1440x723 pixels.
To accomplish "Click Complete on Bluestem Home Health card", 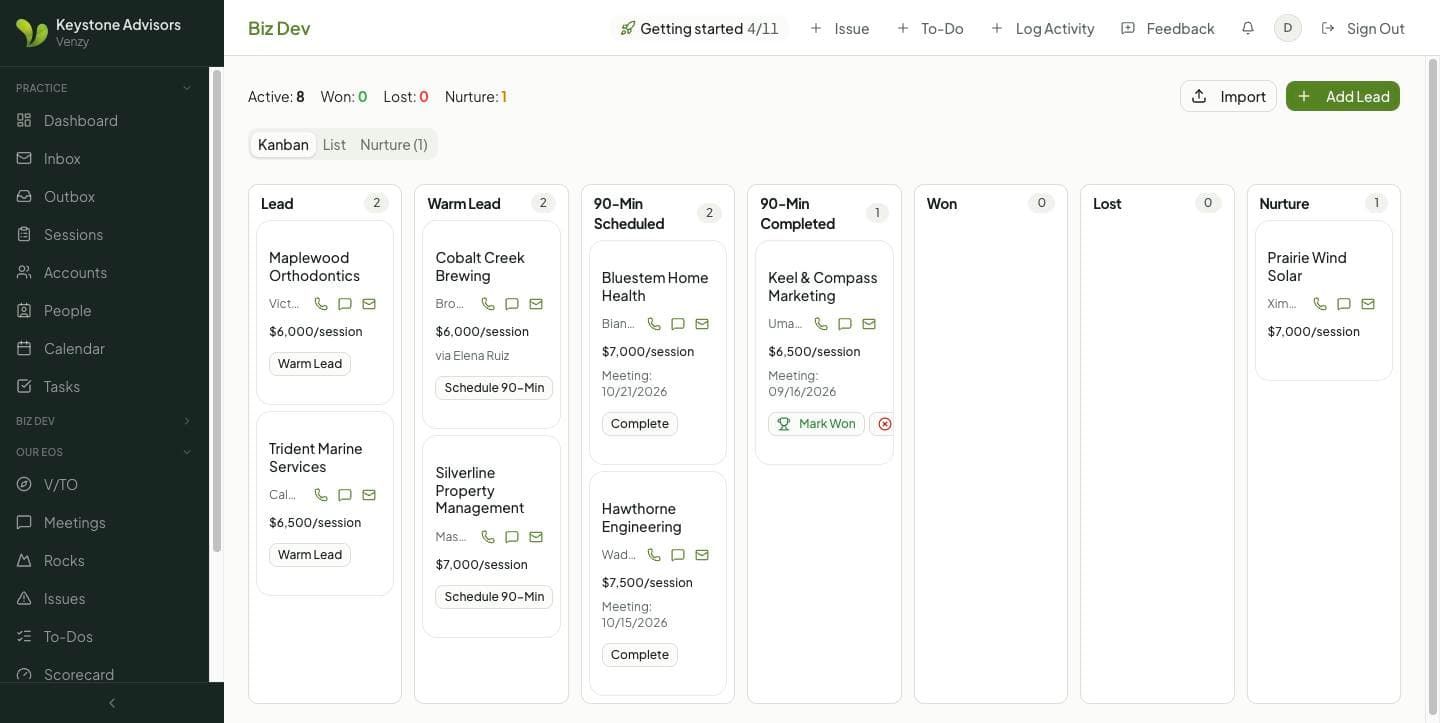I will pyautogui.click(x=640, y=424).
